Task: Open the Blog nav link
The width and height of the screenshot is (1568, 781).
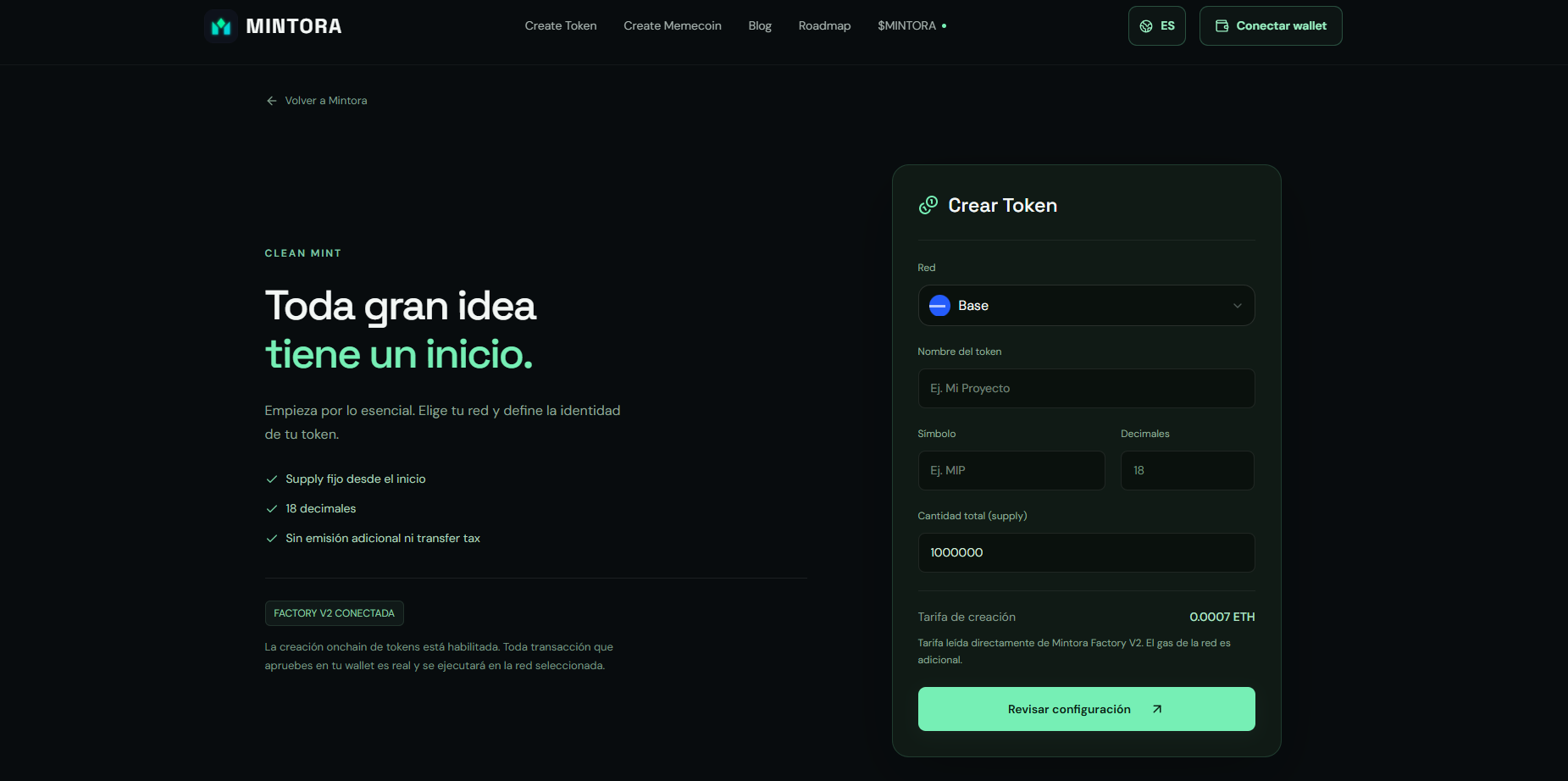Action: point(760,26)
